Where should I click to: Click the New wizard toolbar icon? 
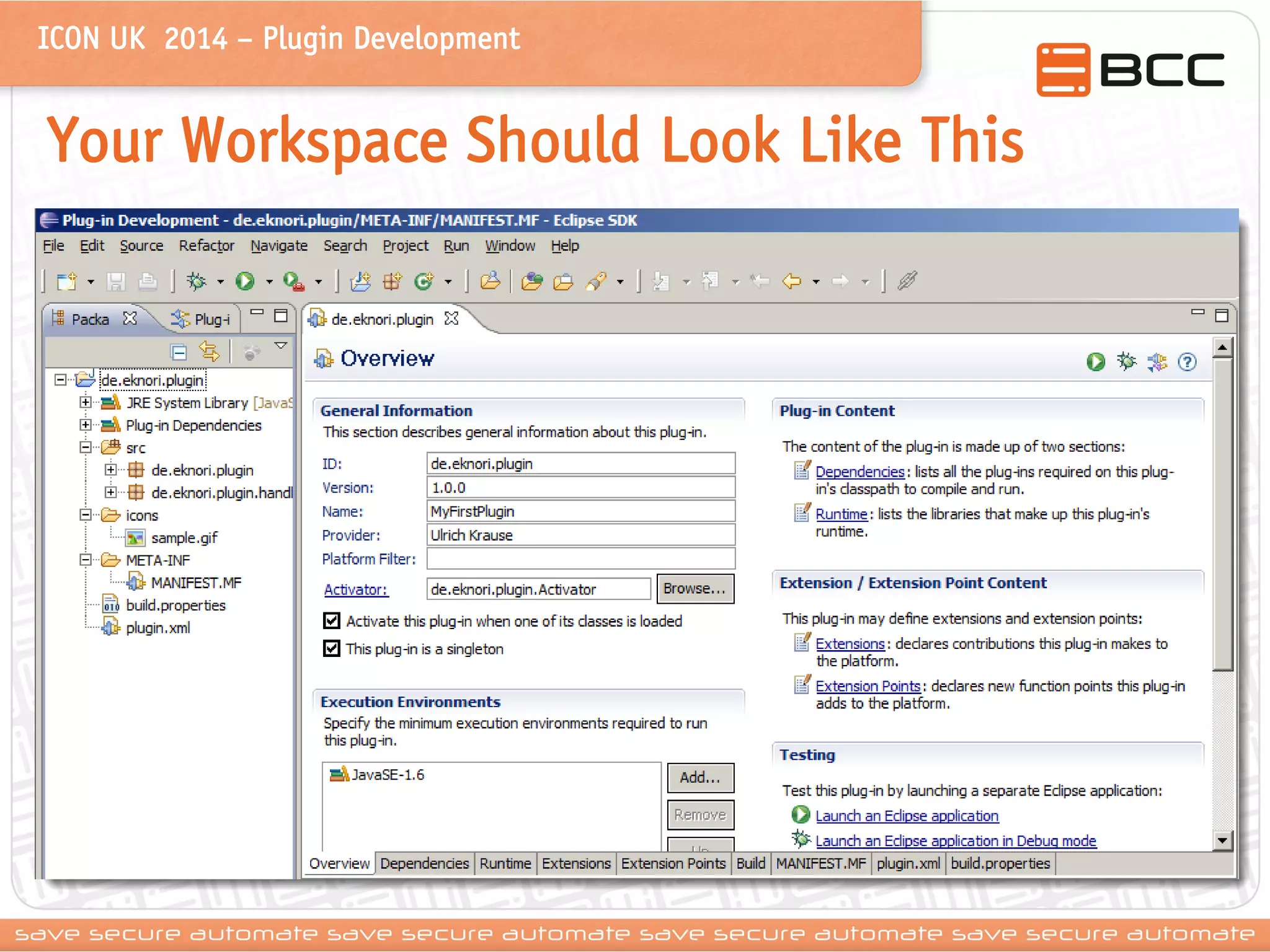click(x=66, y=281)
